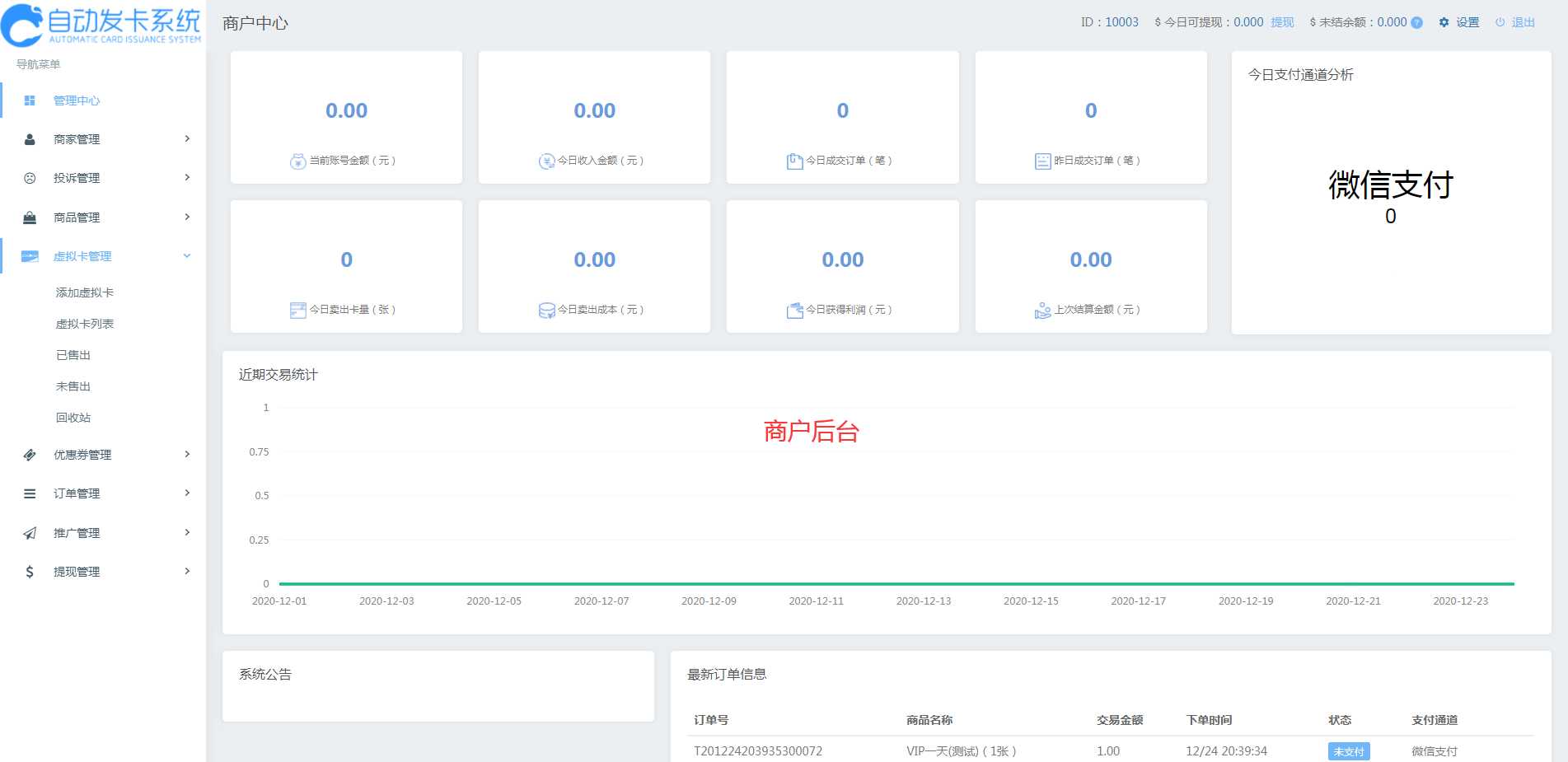Click the 上次结算金额 hand icon
1568x762 pixels.
click(1042, 311)
